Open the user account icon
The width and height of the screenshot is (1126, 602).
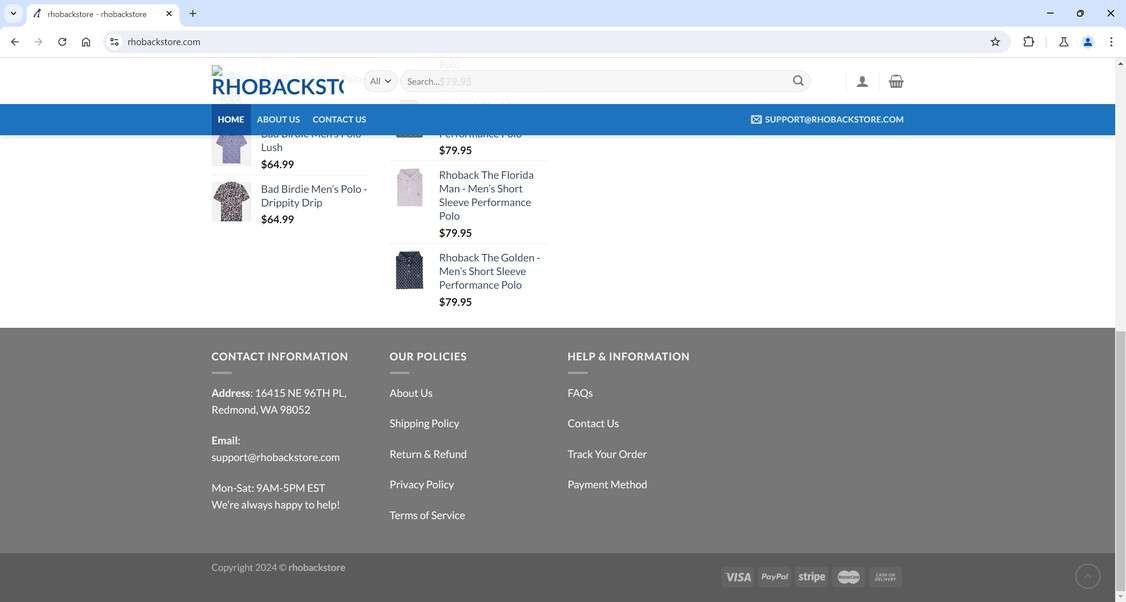click(x=862, y=82)
